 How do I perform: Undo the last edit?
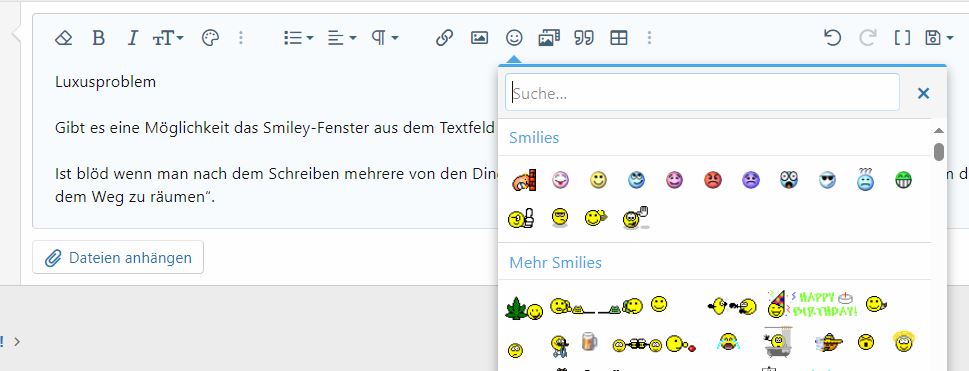(x=832, y=38)
